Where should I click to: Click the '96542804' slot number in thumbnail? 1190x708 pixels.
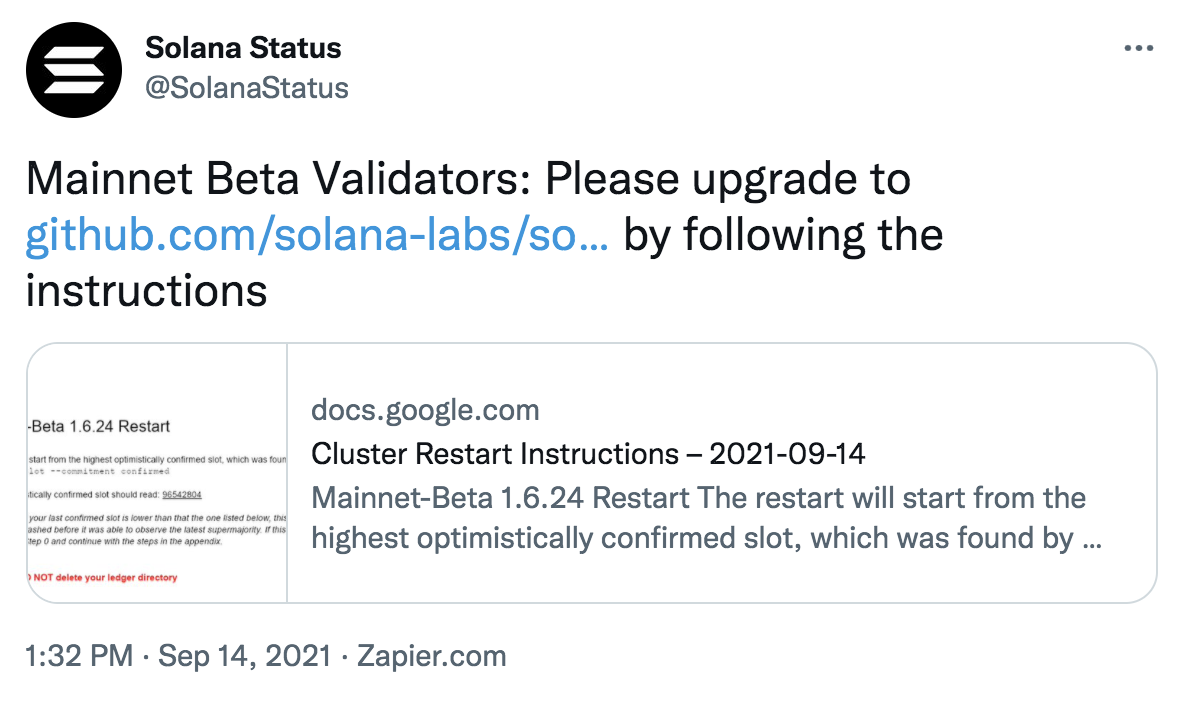pyautogui.click(x=181, y=495)
